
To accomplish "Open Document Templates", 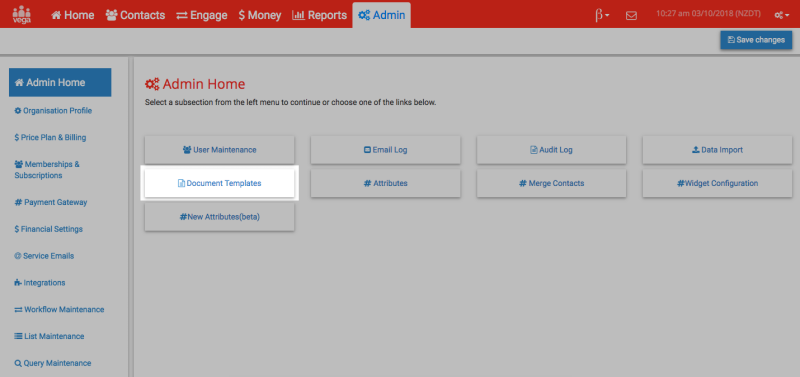I will click(219, 183).
